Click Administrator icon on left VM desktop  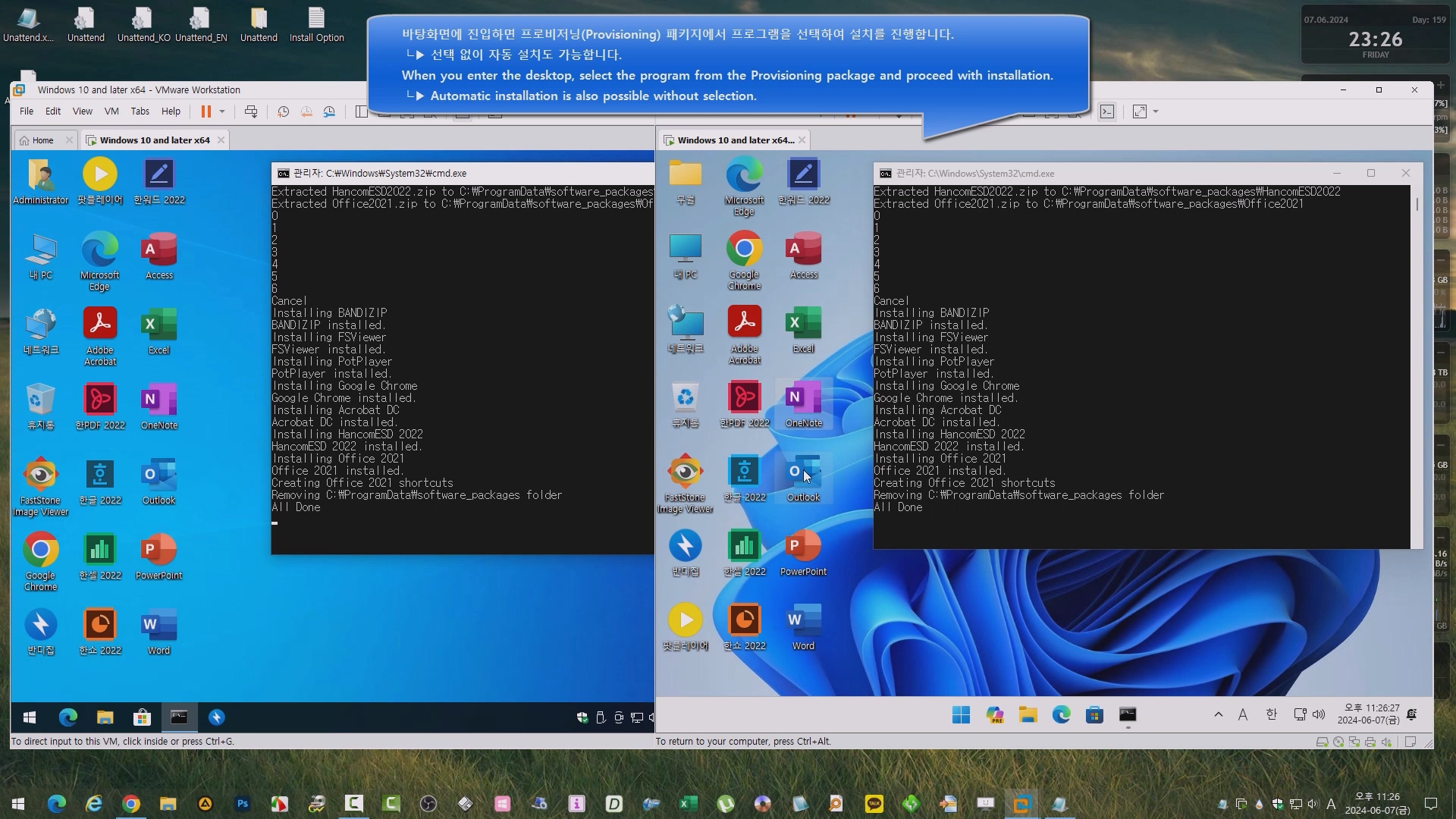(x=41, y=182)
